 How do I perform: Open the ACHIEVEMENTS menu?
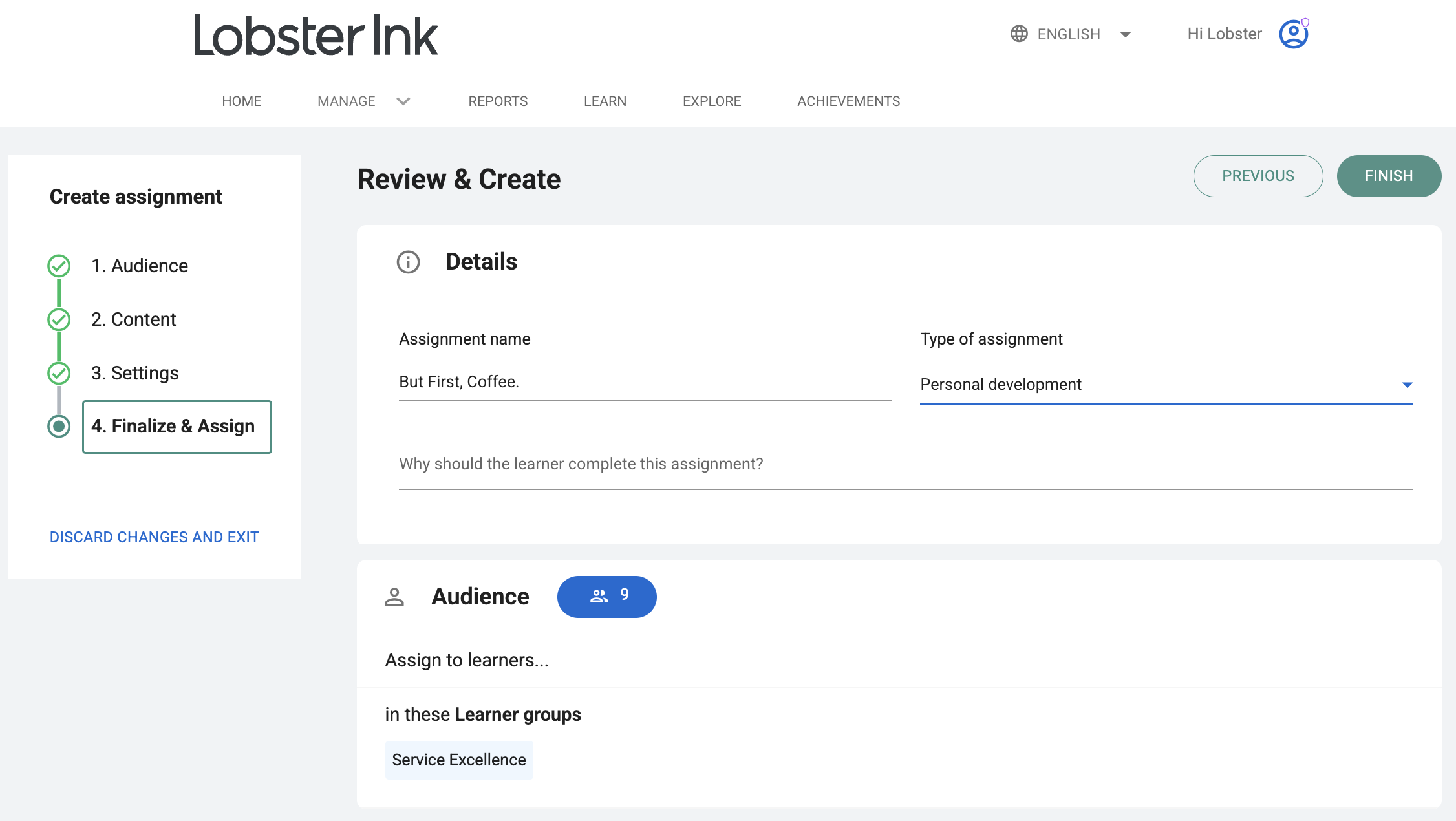pyautogui.click(x=848, y=101)
